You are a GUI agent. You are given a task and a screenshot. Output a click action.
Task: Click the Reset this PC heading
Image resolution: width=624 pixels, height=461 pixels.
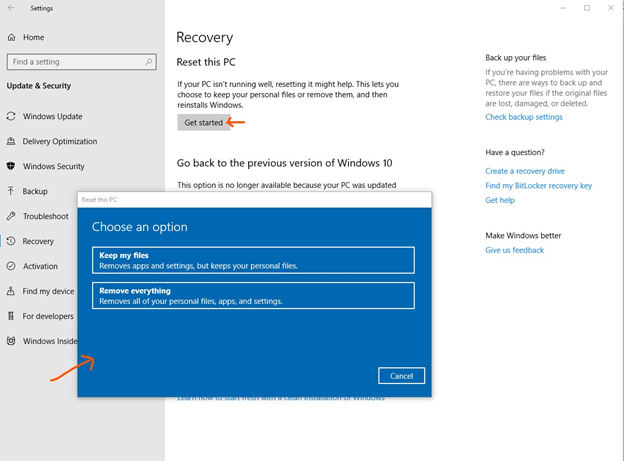click(x=206, y=62)
